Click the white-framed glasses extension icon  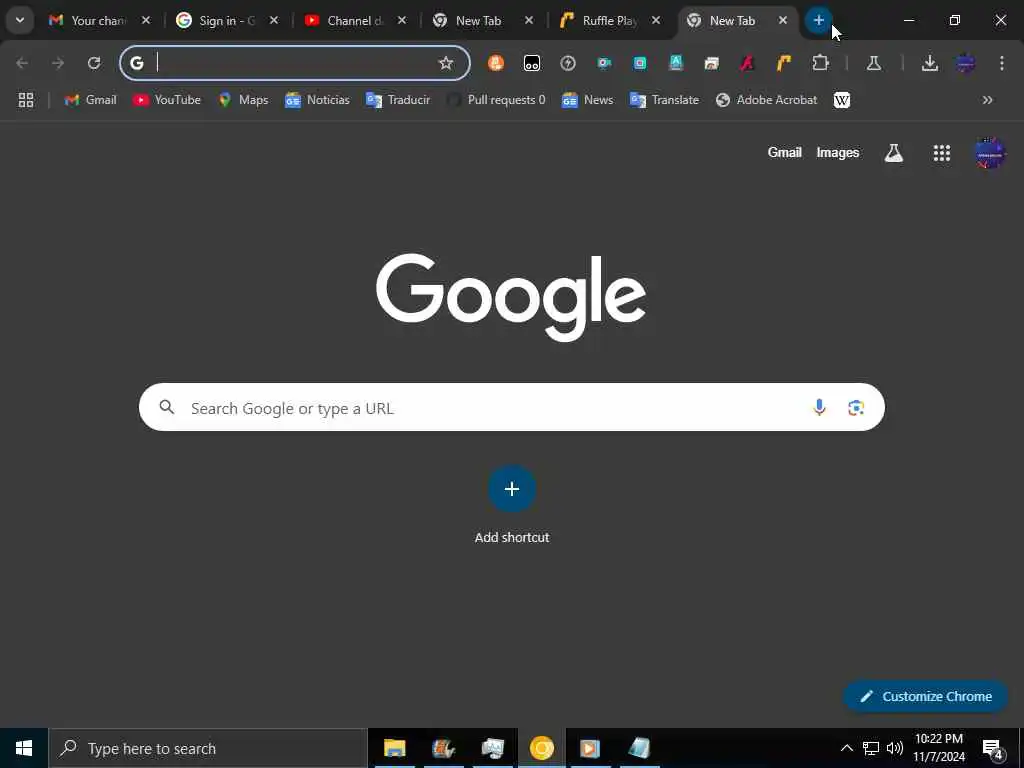click(x=532, y=63)
